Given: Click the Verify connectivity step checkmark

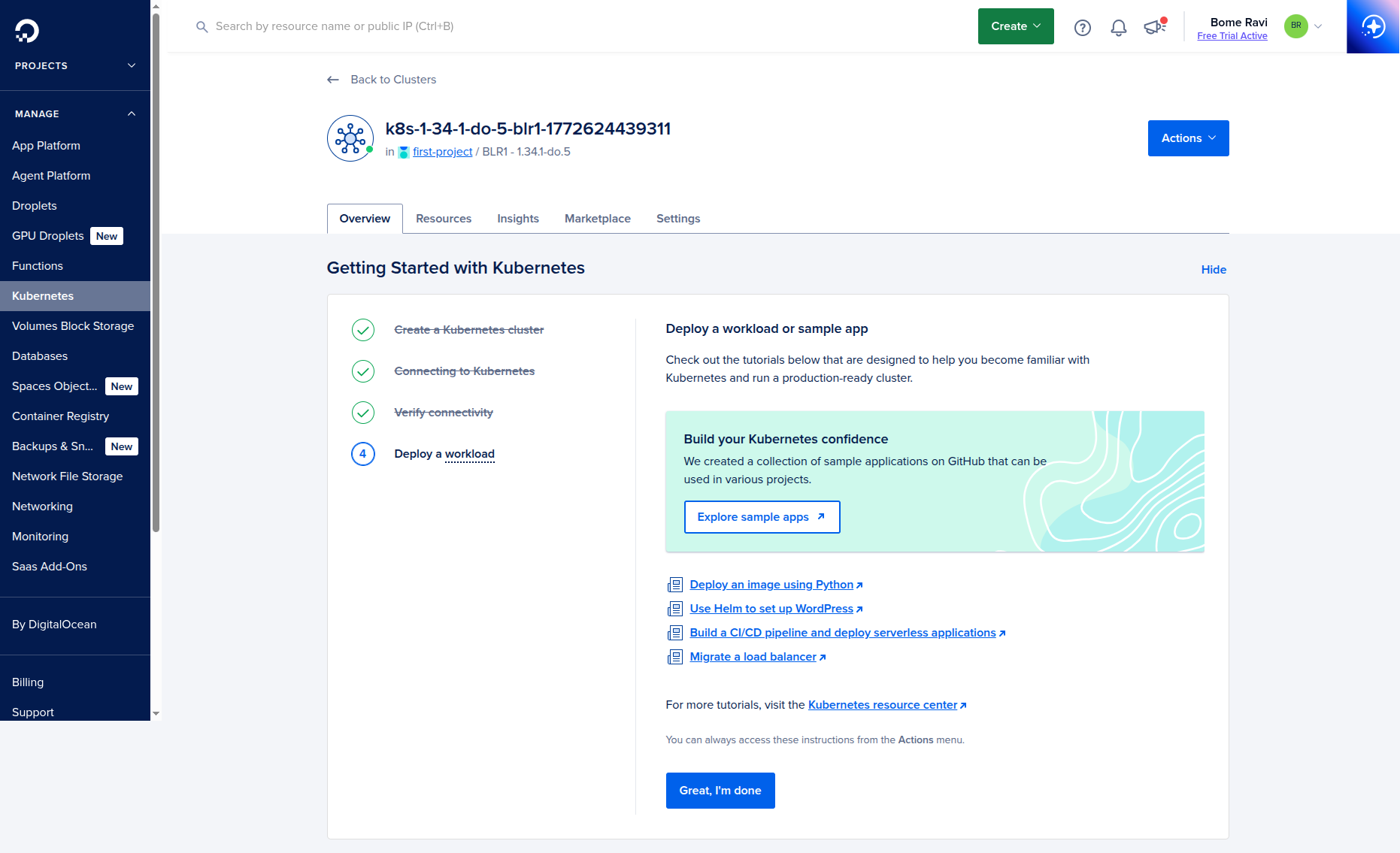Looking at the screenshot, I should click(363, 413).
